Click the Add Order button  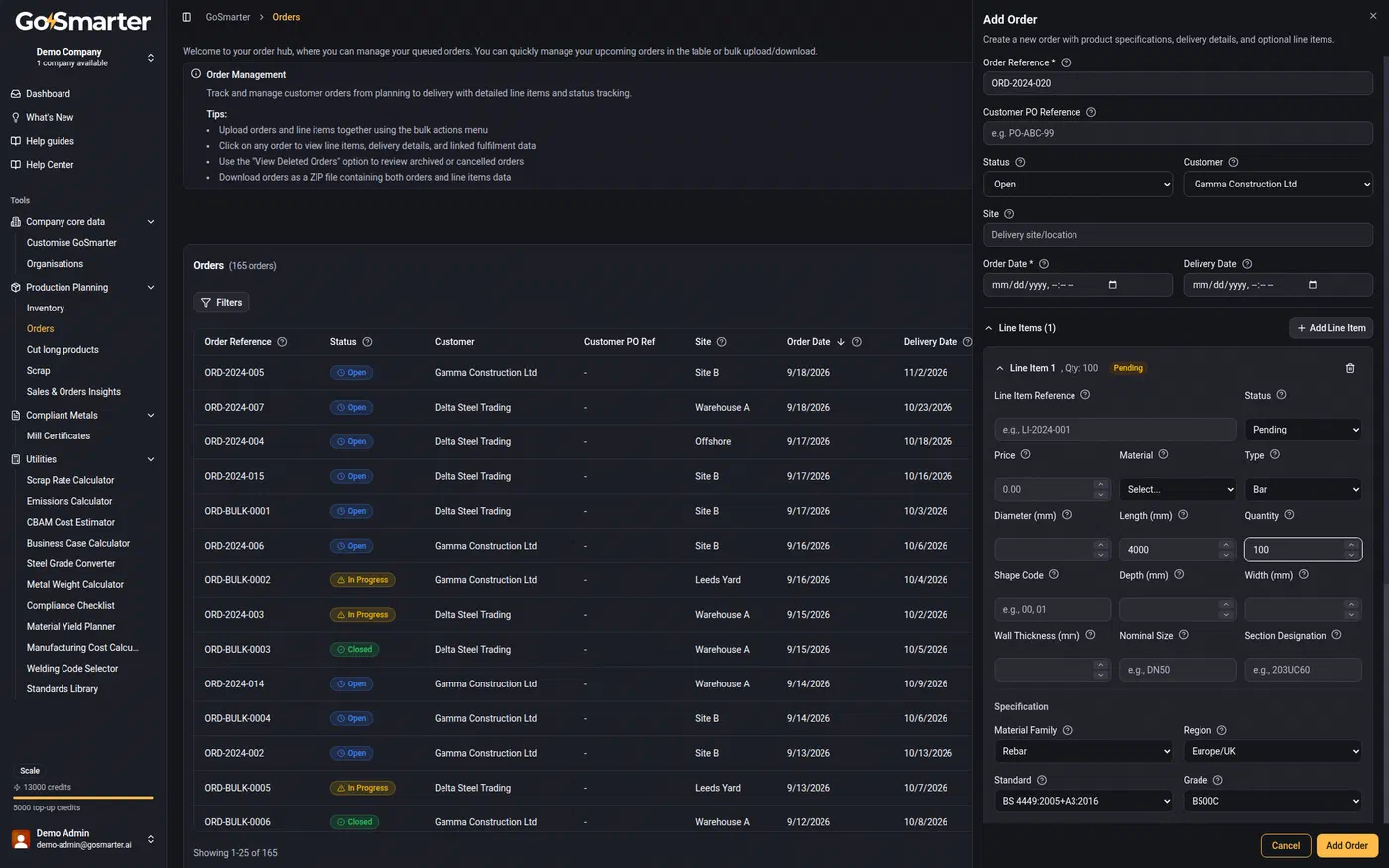point(1346,846)
